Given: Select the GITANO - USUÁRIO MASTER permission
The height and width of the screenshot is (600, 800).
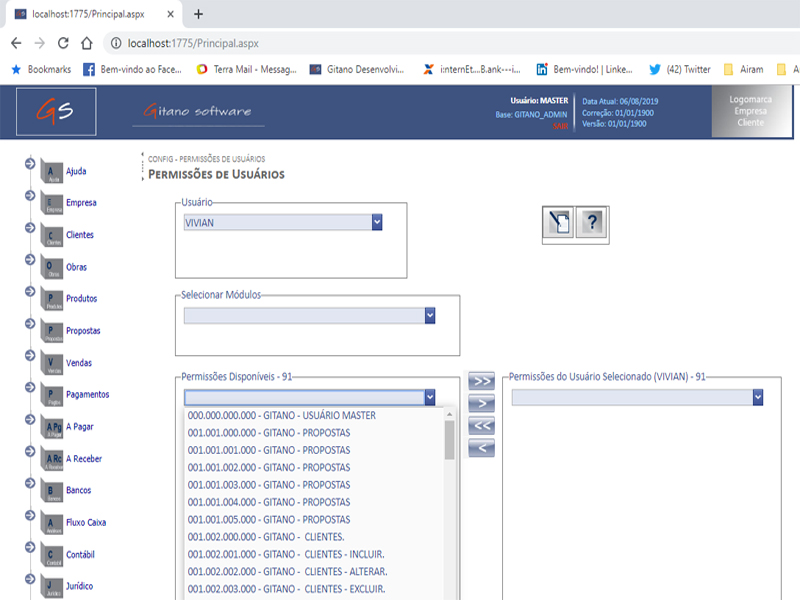Looking at the screenshot, I should point(281,415).
